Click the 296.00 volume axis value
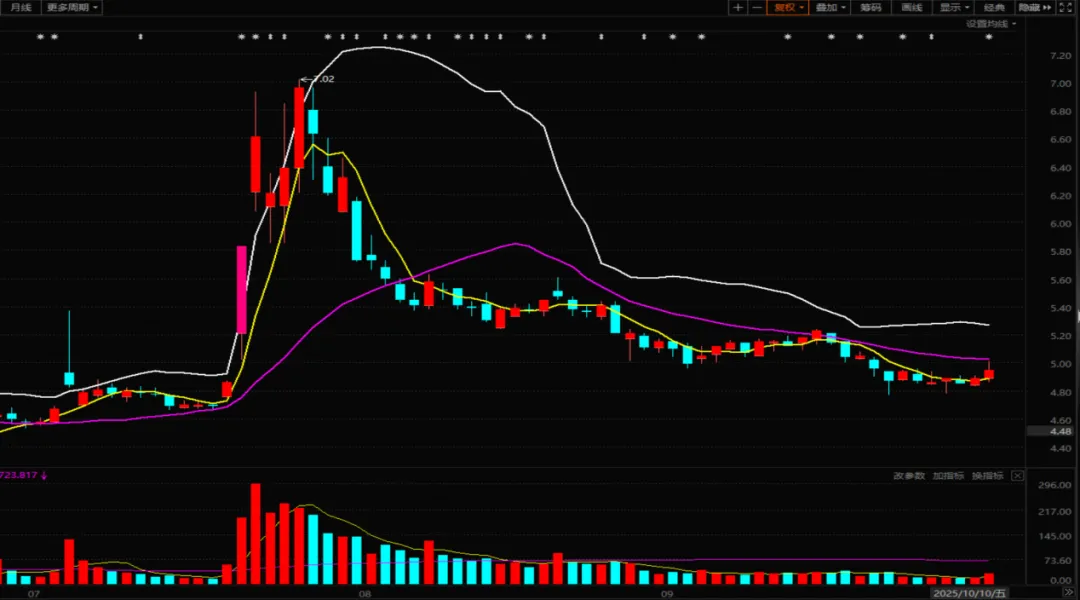Screen dimensions: 1080x600 click(1055, 485)
